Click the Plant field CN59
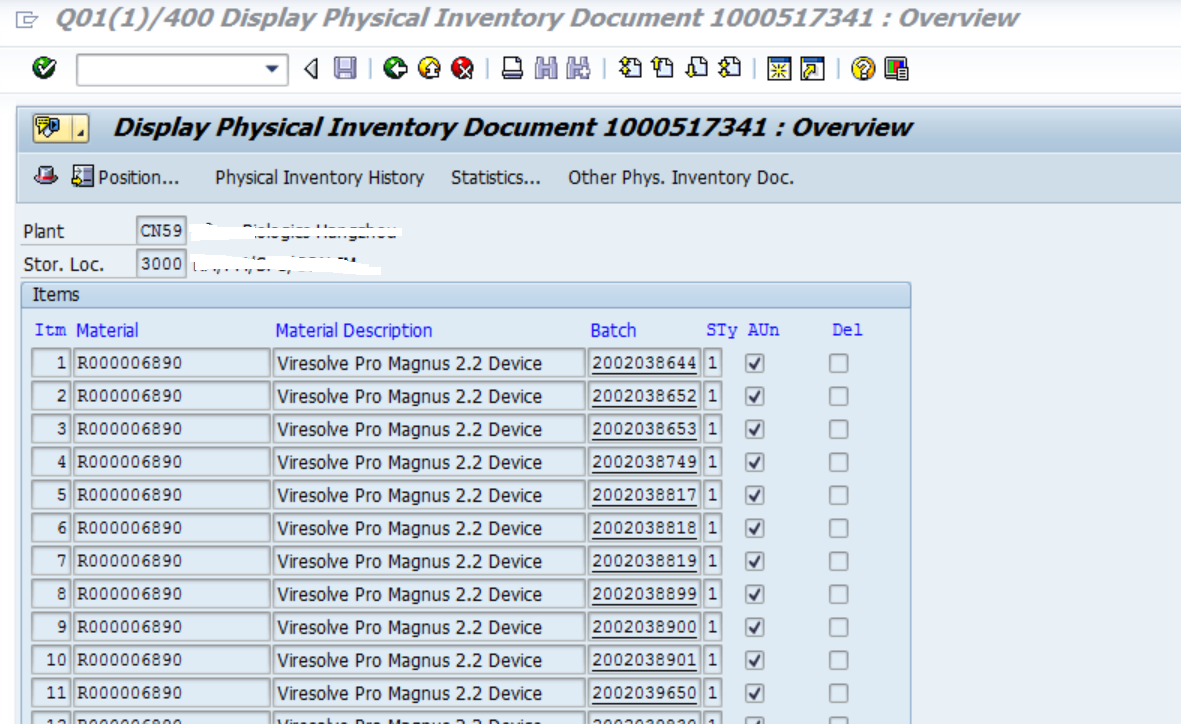Viewport: 1181px width, 724px height. (x=161, y=231)
